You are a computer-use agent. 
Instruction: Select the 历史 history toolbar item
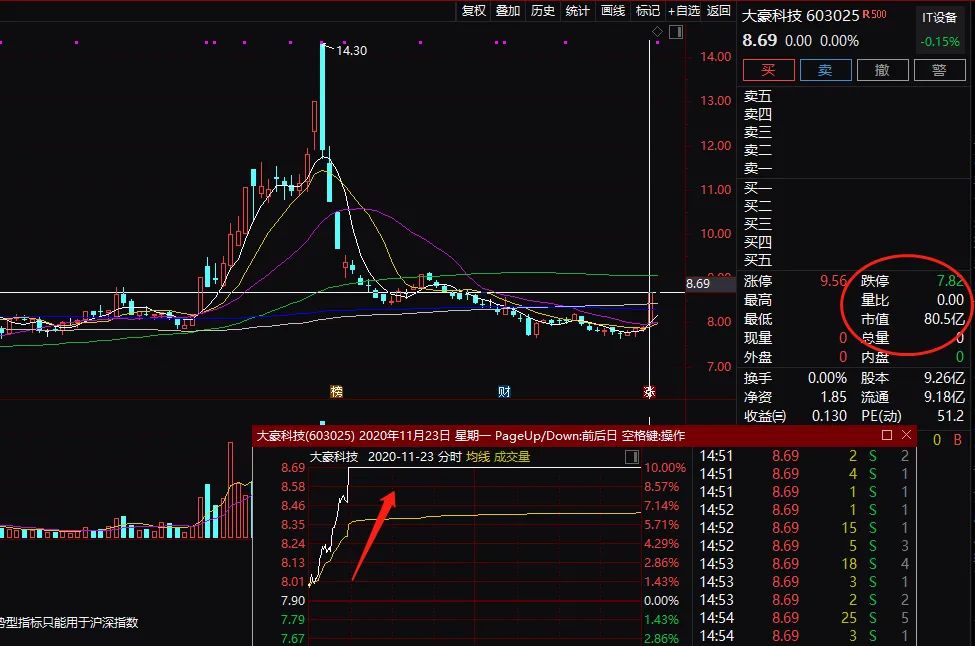(543, 11)
